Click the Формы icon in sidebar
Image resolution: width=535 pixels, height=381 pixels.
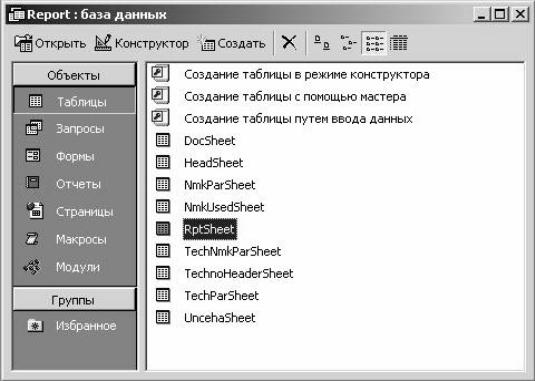click(33, 156)
